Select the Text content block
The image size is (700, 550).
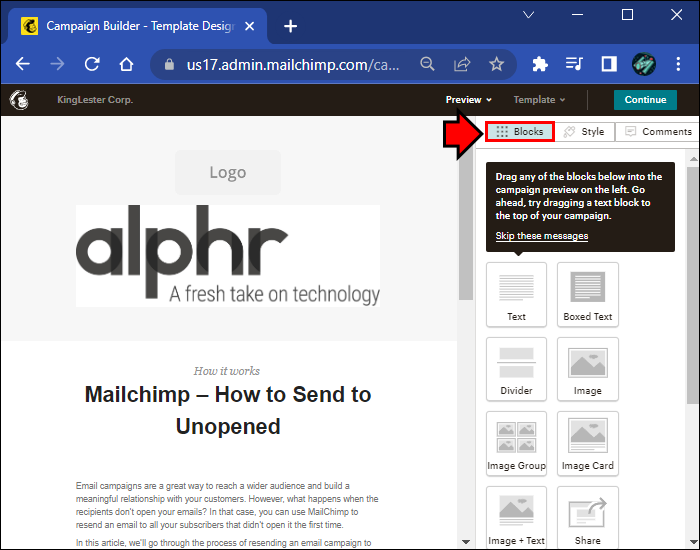[x=517, y=295]
